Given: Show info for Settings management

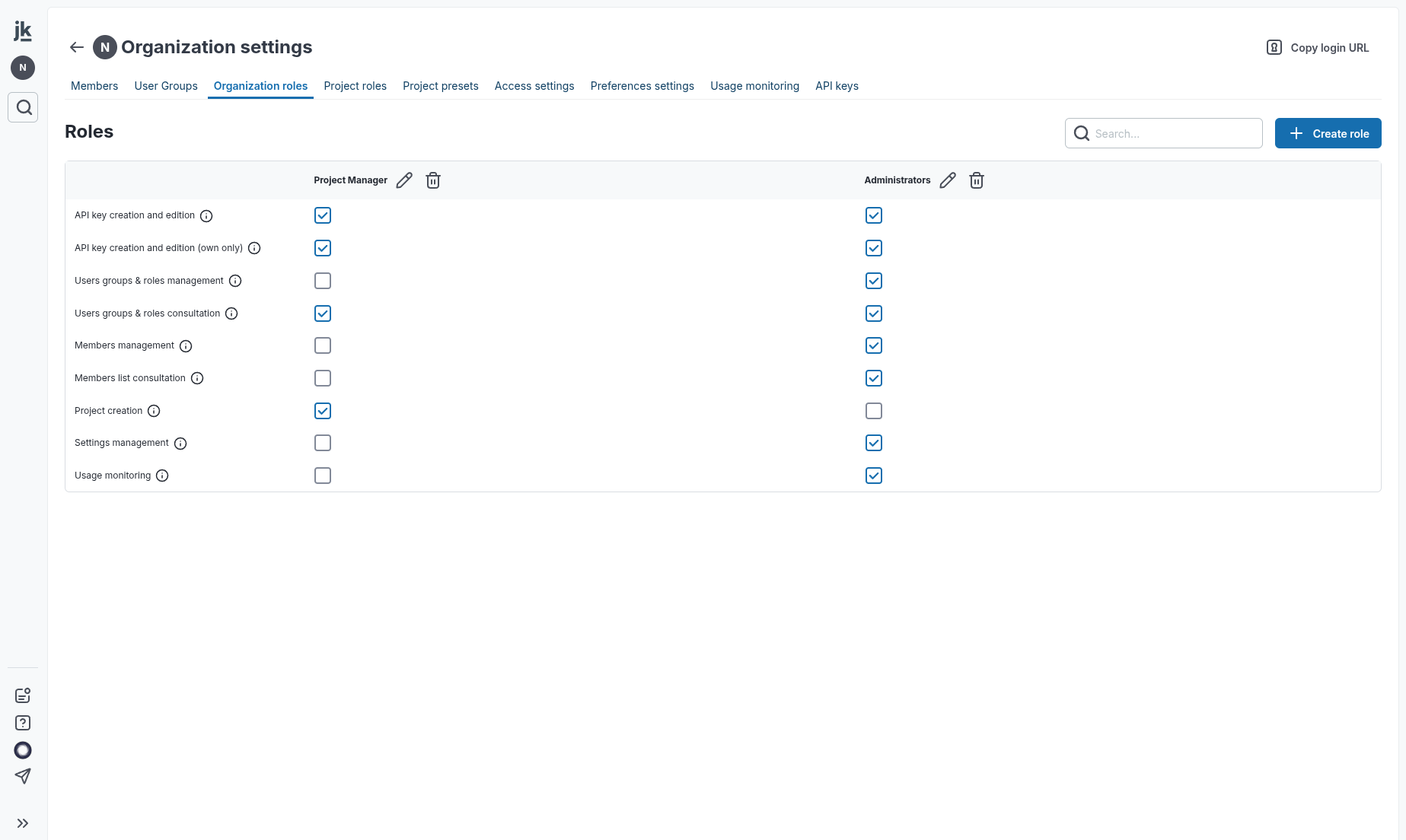Looking at the screenshot, I should coord(180,444).
